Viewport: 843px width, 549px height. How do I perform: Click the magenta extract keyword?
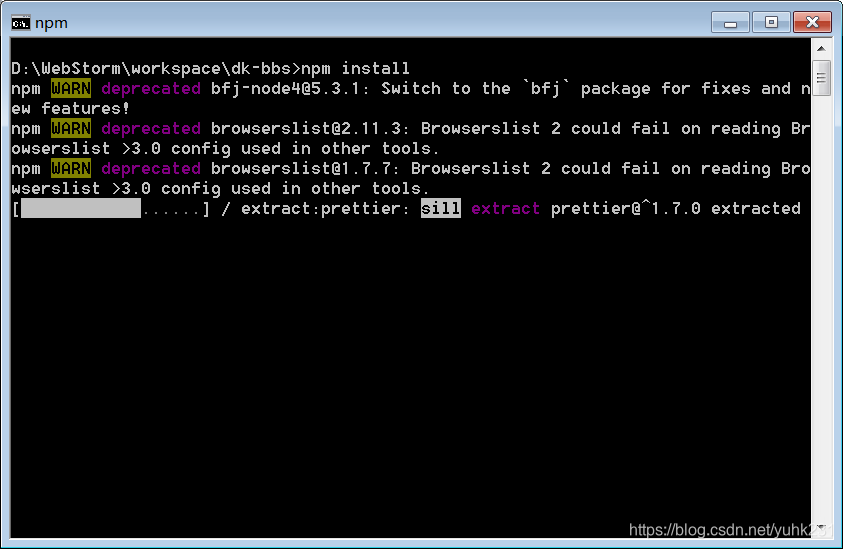(505, 209)
